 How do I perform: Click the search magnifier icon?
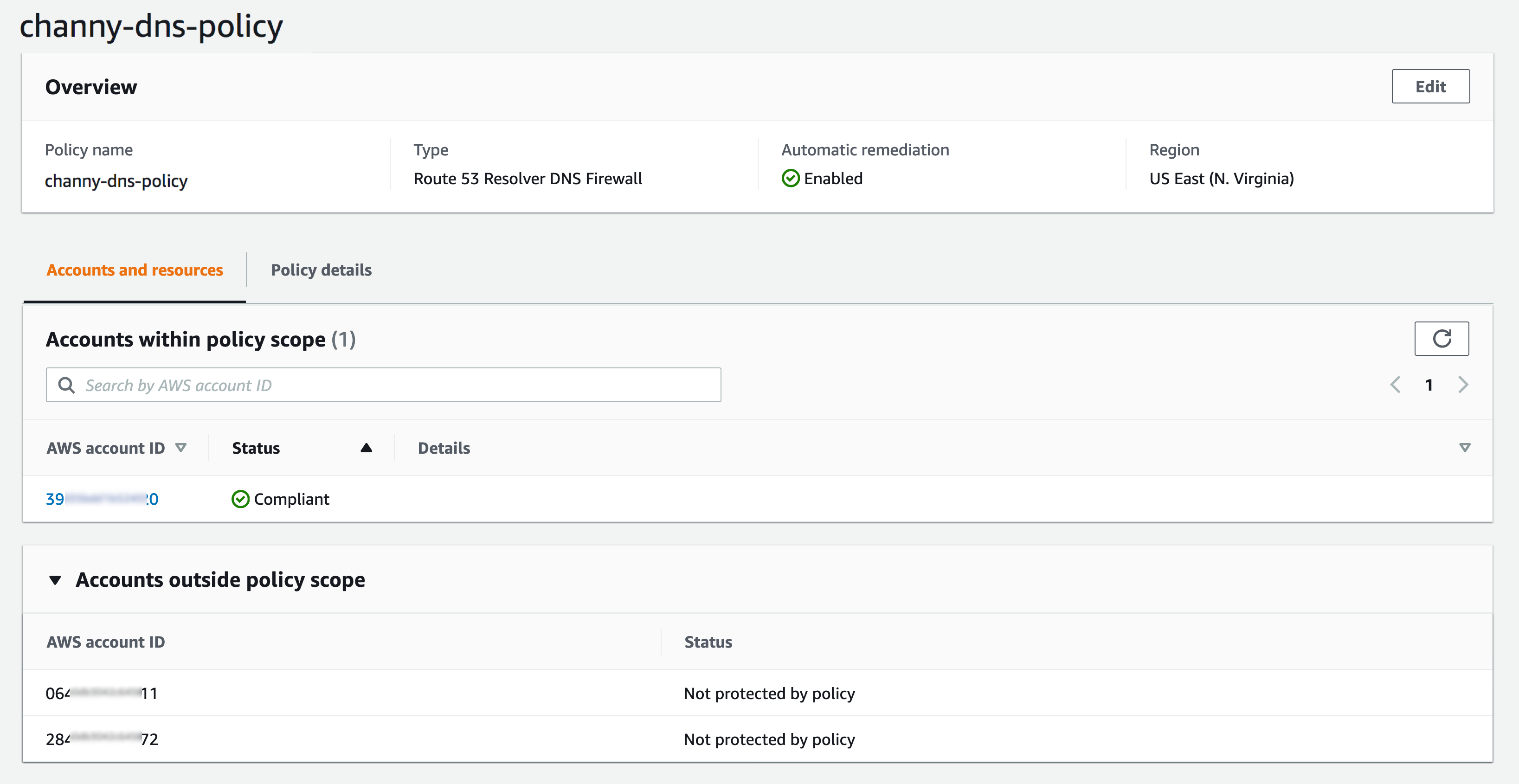(67, 385)
